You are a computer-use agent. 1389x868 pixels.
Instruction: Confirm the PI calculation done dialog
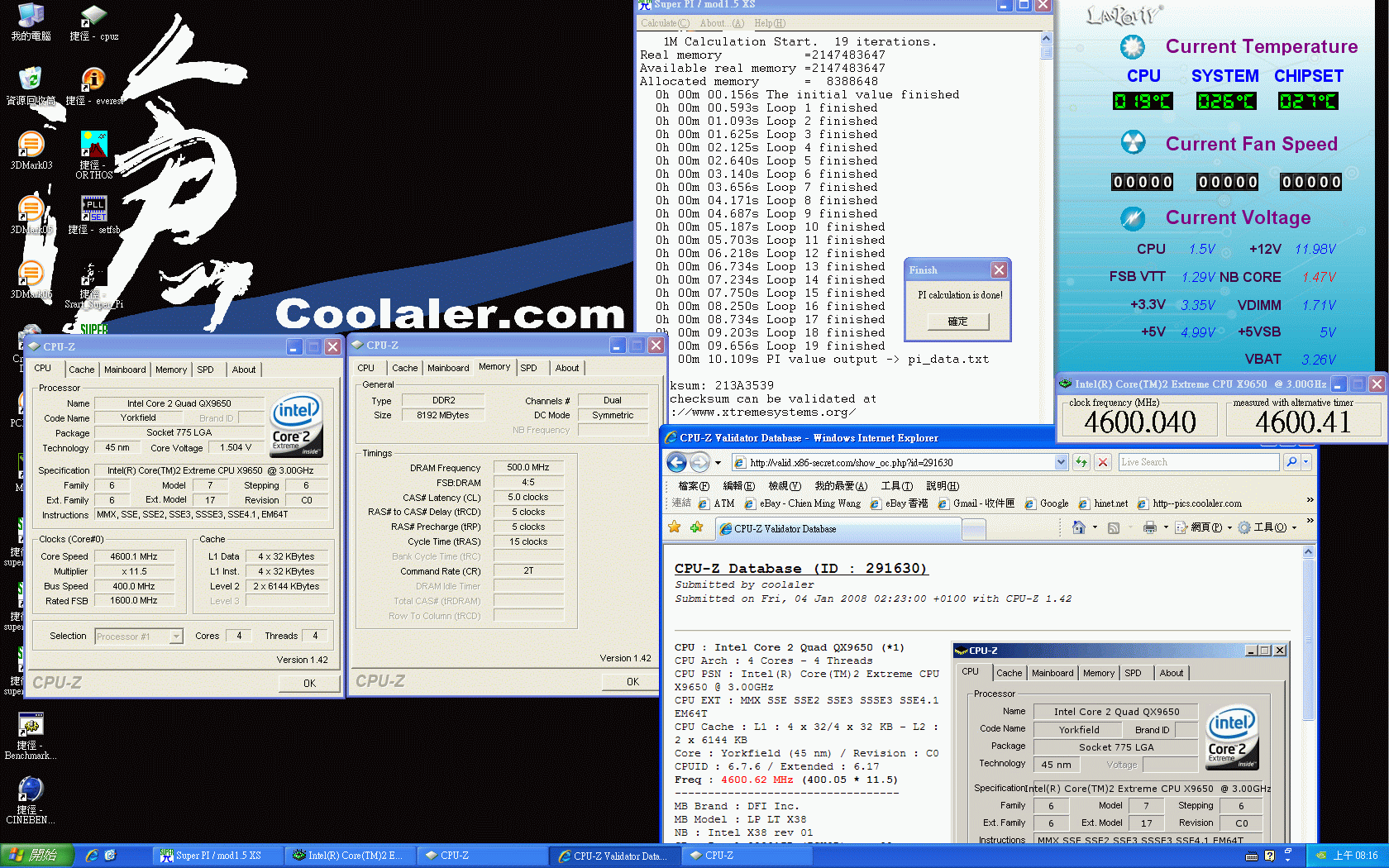(958, 322)
